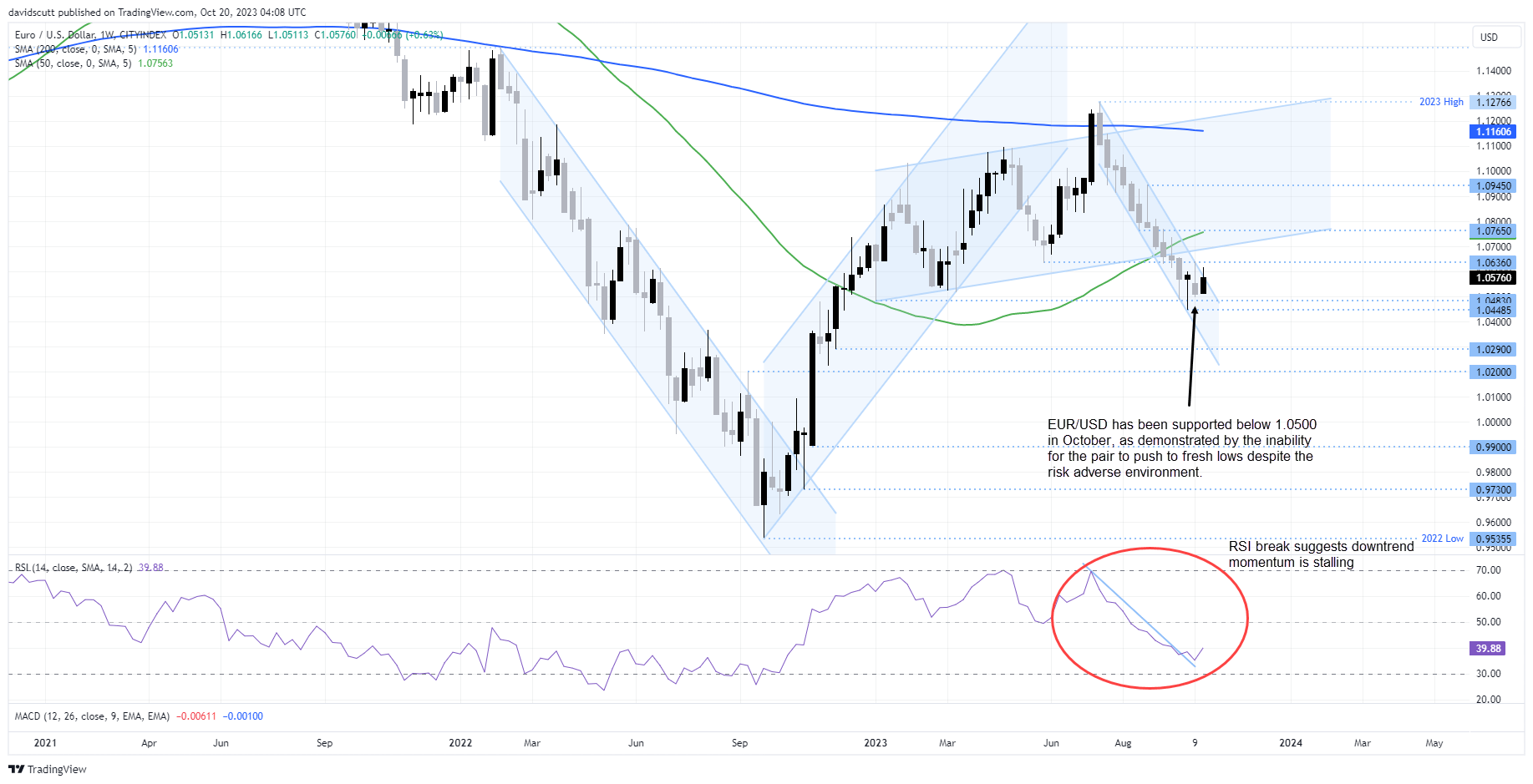
Task: Click the 20.00 RSI axis label
Action: (1489, 700)
